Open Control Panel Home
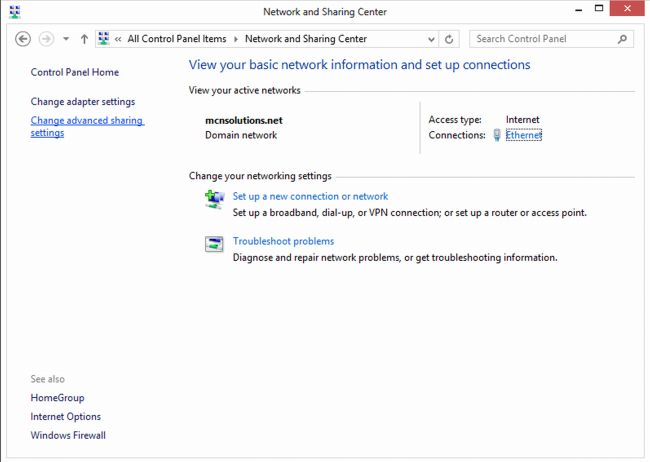The height and width of the screenshot is (462, 650). point(75,72)
